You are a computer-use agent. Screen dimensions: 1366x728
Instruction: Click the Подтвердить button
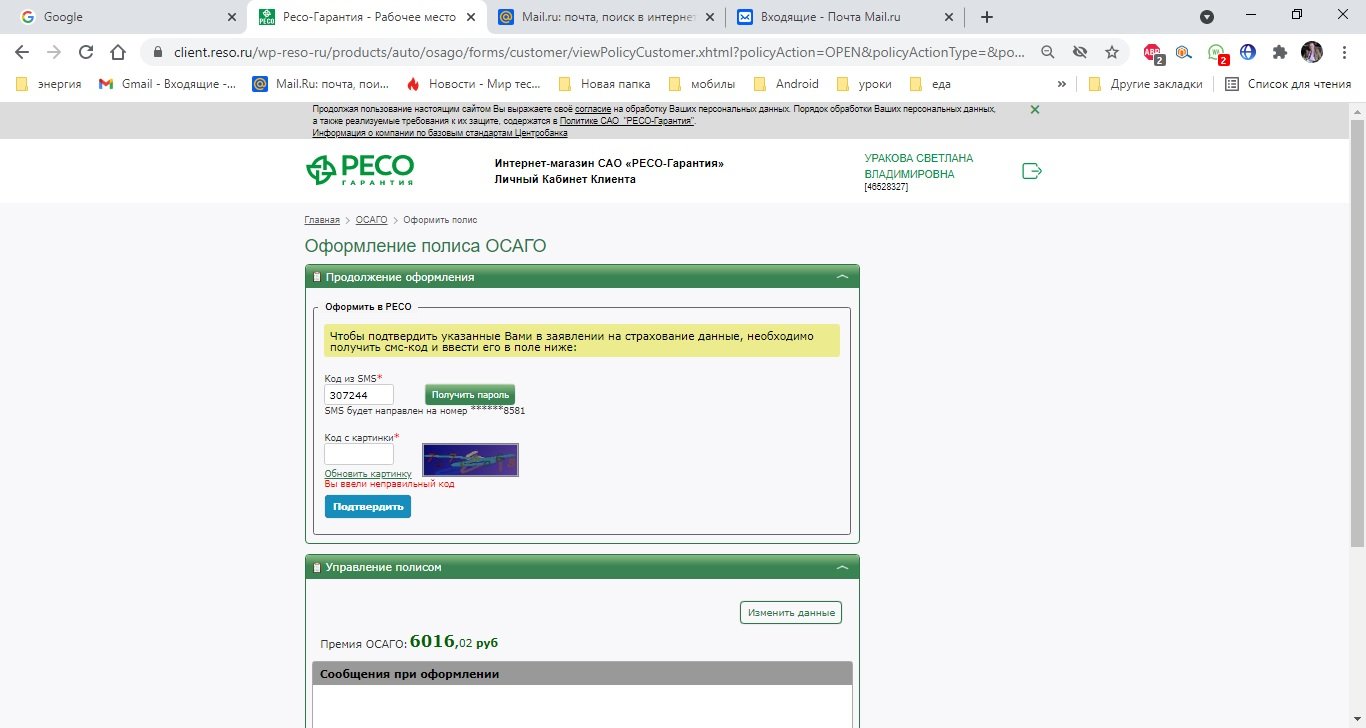pyautogui.click(x=368, y=507)
